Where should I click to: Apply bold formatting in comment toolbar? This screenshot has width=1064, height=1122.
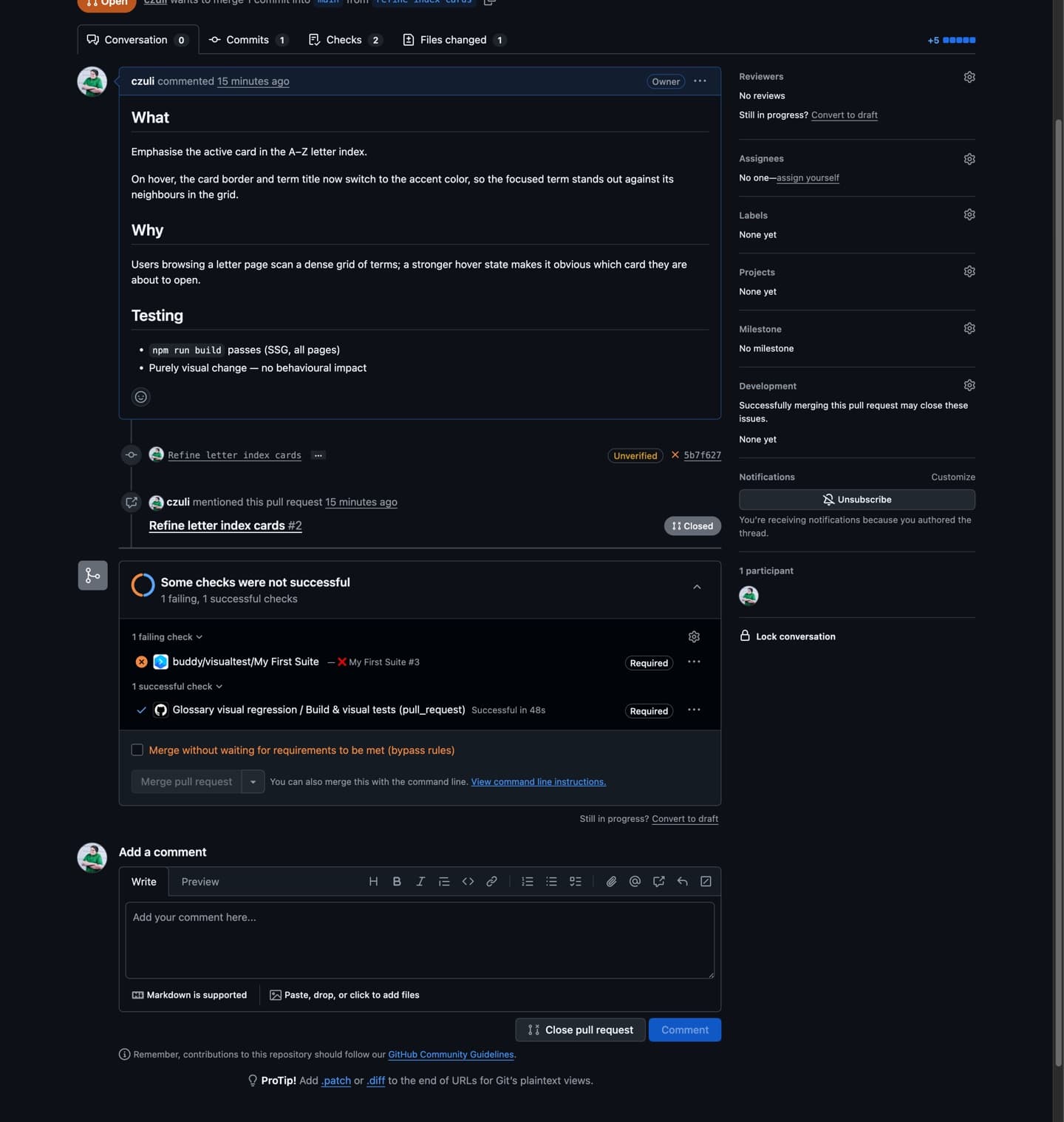397,881
